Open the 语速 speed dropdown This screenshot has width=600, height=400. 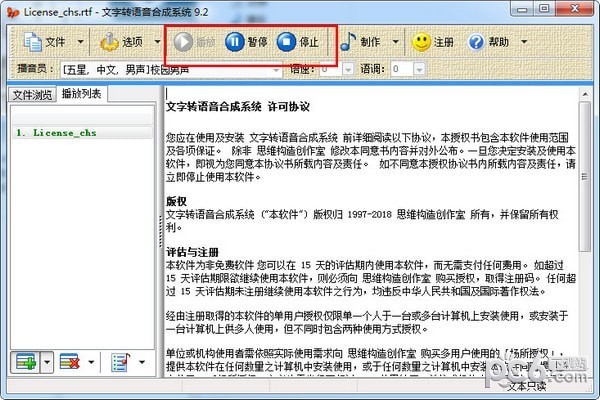346,70
